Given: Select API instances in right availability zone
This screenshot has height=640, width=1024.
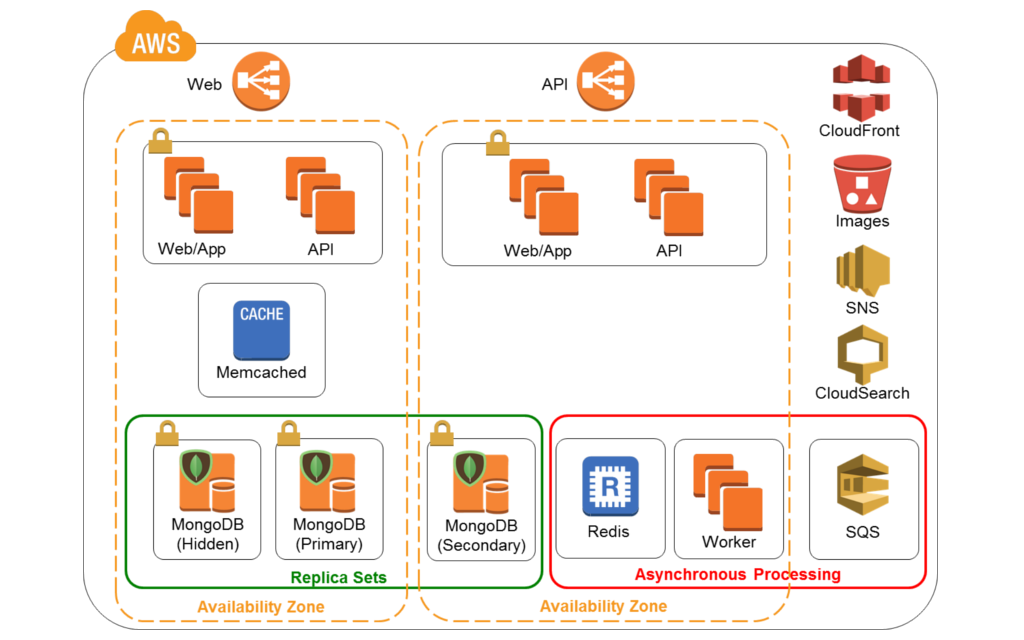Looking at the screenshot, I should tap(669, 197).
